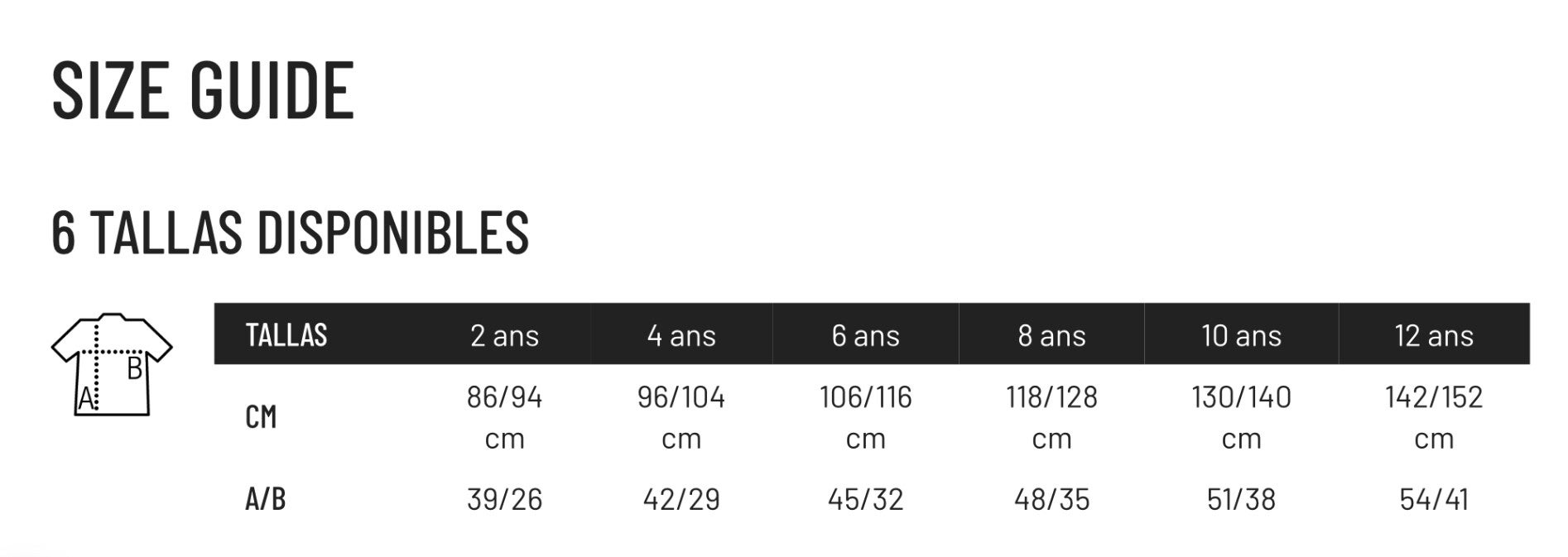
Task: Click the SIZE GUIDE heading
Action: pyautogui.click(x=203, y=90)
